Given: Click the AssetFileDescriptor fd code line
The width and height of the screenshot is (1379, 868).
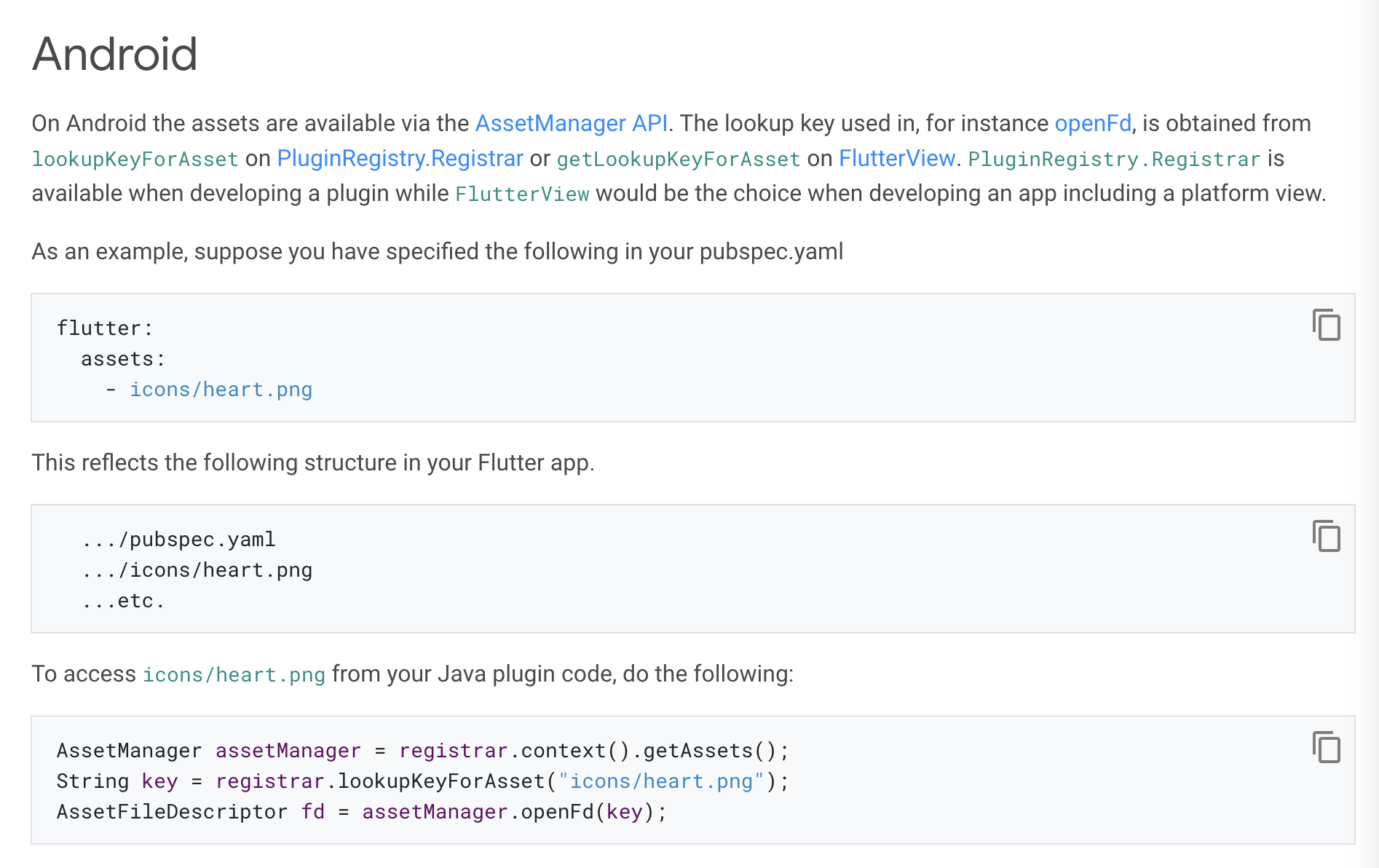Looking at the screenshot, I should pyautogui.click(x=361, y=812).
